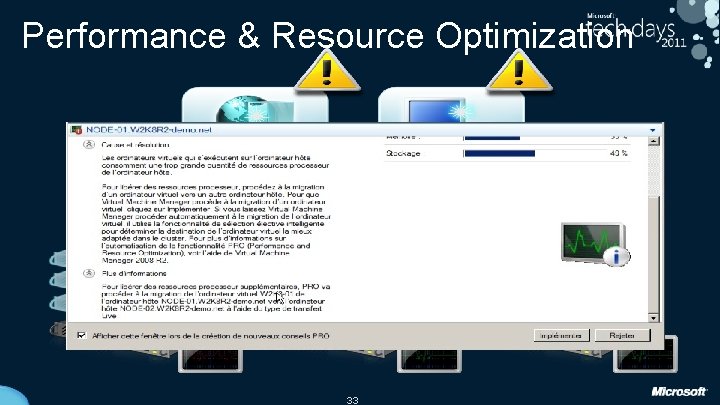
Task: Collapse the 'Plus d'informations' section
Action: tap(89, 273)
